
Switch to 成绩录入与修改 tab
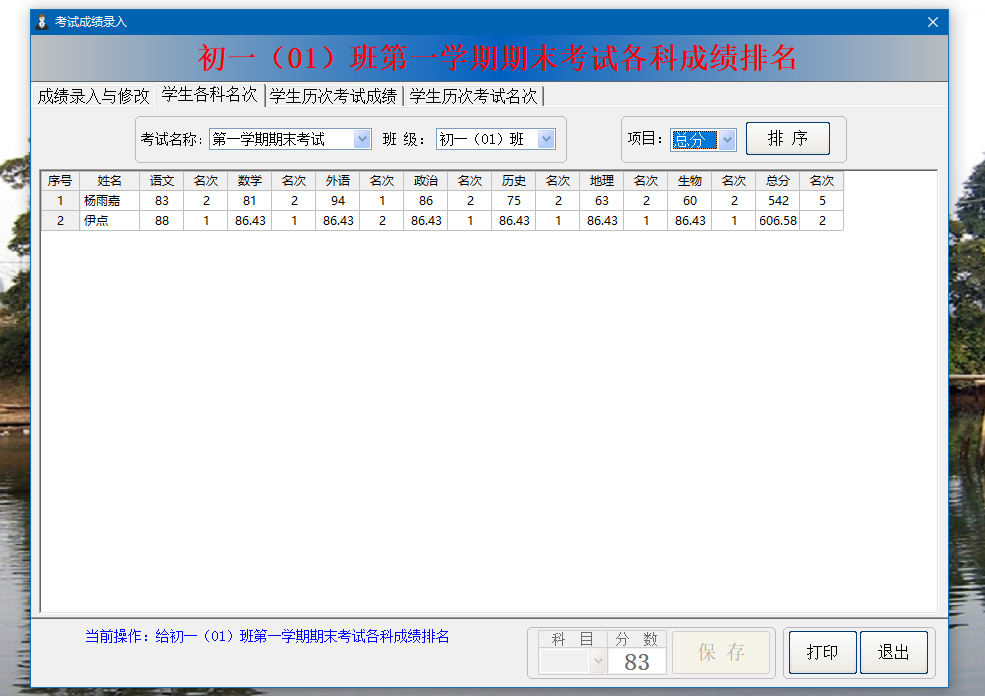[93, 96]
